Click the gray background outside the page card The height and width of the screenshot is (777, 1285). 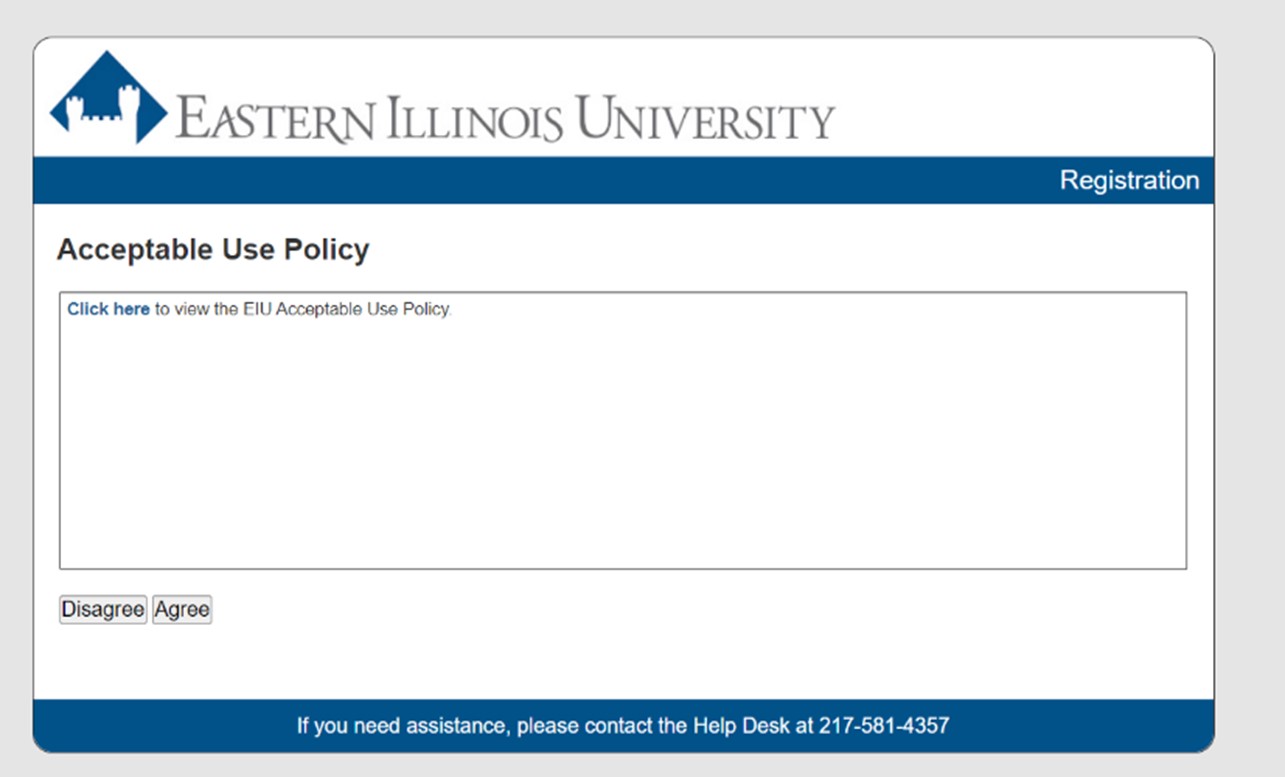[x=1250, y=400]
